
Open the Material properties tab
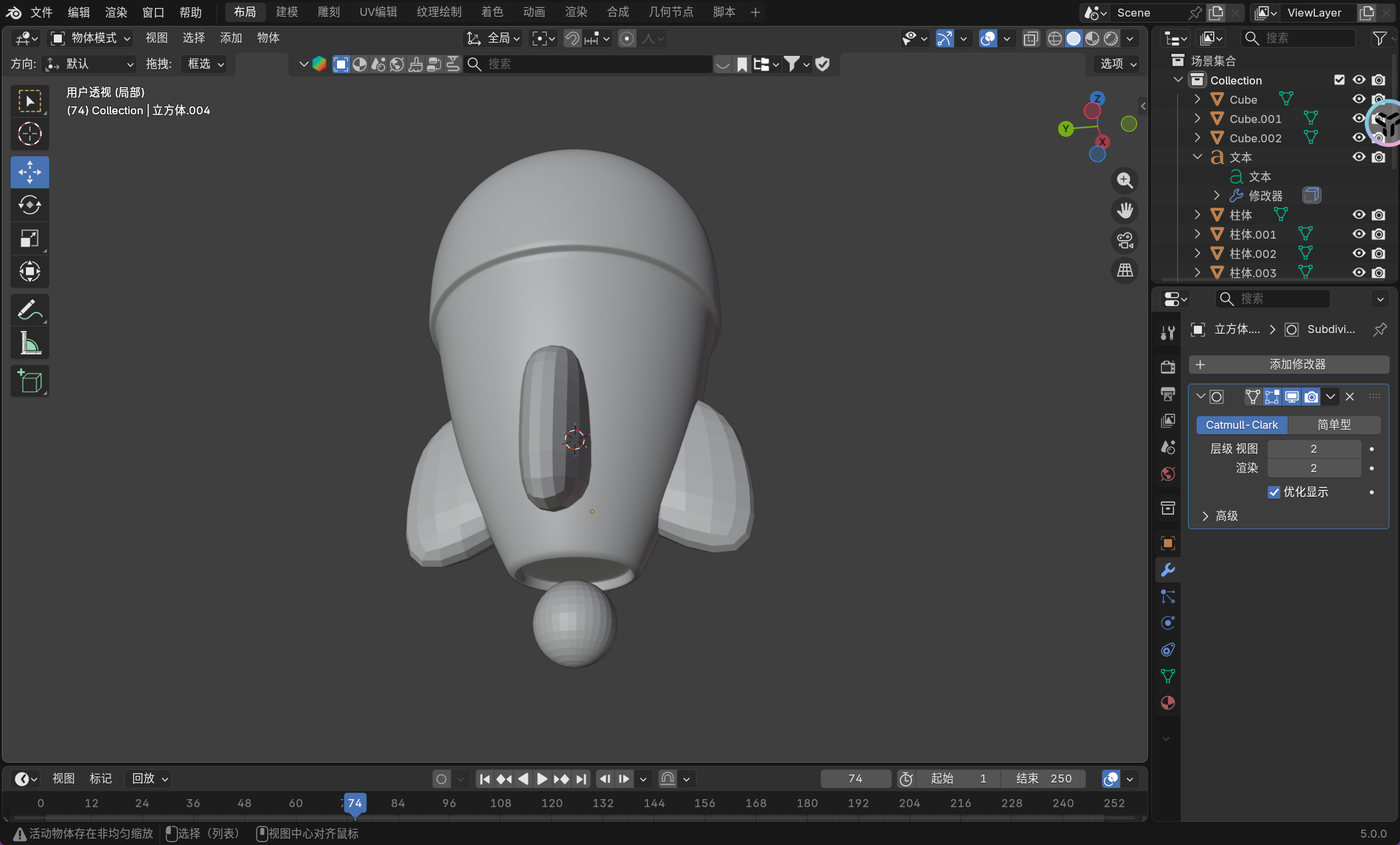(x=1167, y=703)
